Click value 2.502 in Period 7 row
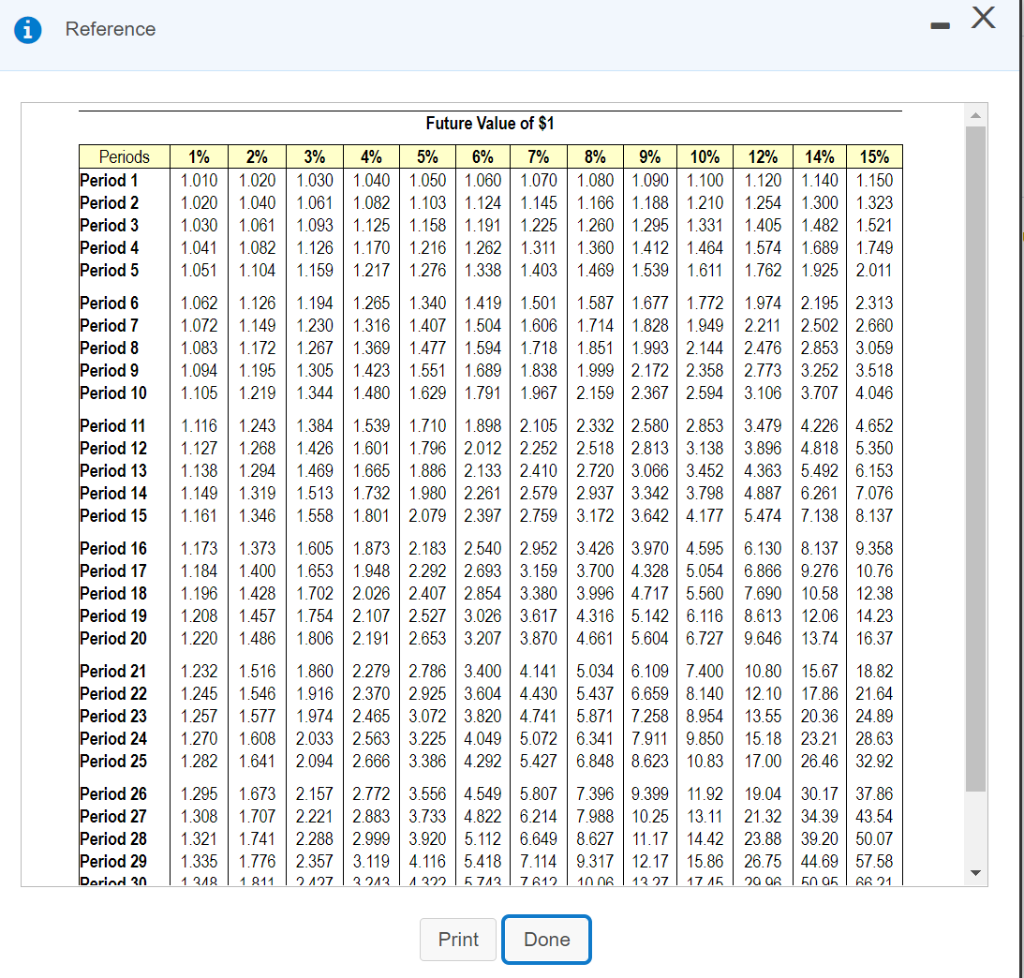Screen dimensions: 1024x978 820,325
